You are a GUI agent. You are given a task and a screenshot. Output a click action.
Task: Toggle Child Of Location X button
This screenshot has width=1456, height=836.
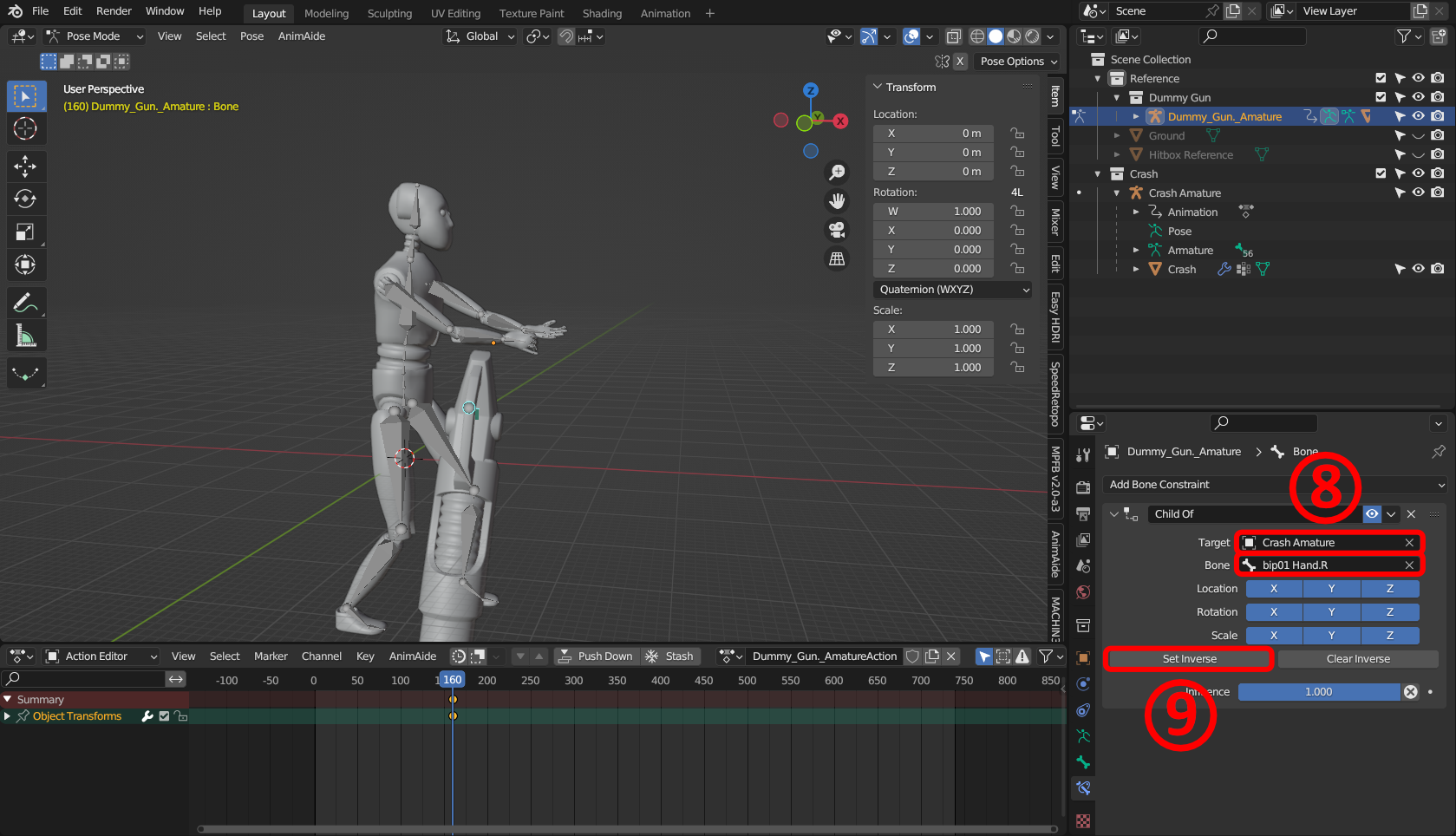(x=1273, y=589)
